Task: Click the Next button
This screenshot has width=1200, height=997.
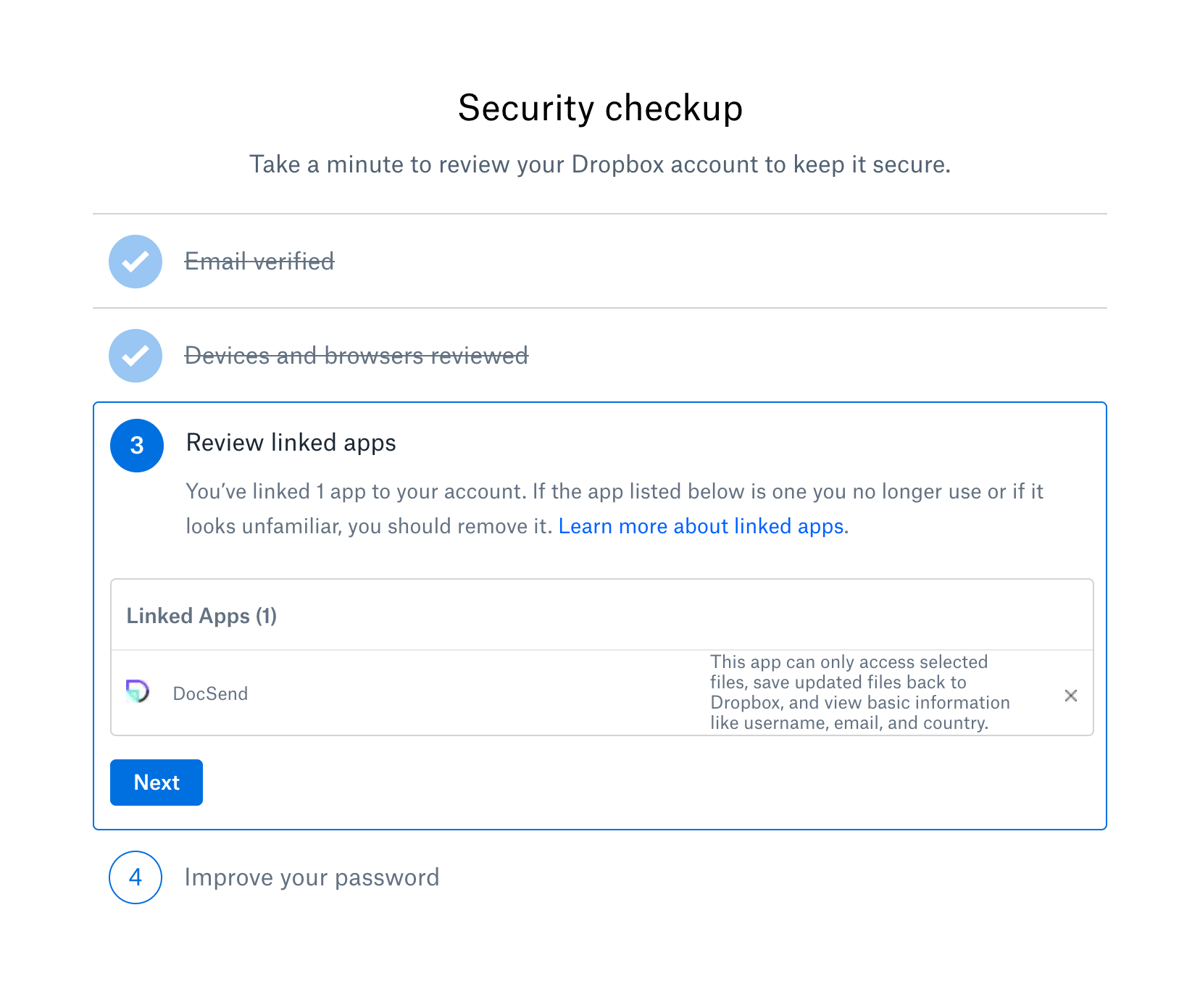Action: tap(156, 782)
